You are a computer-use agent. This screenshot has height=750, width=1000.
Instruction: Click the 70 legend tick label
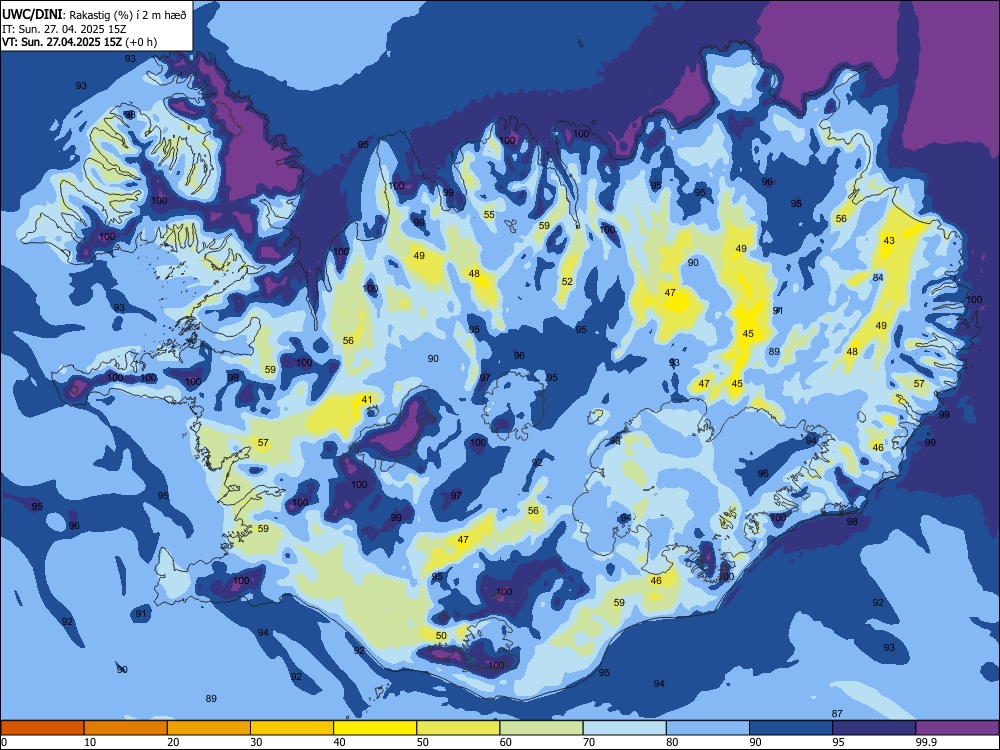pos(589,742)
